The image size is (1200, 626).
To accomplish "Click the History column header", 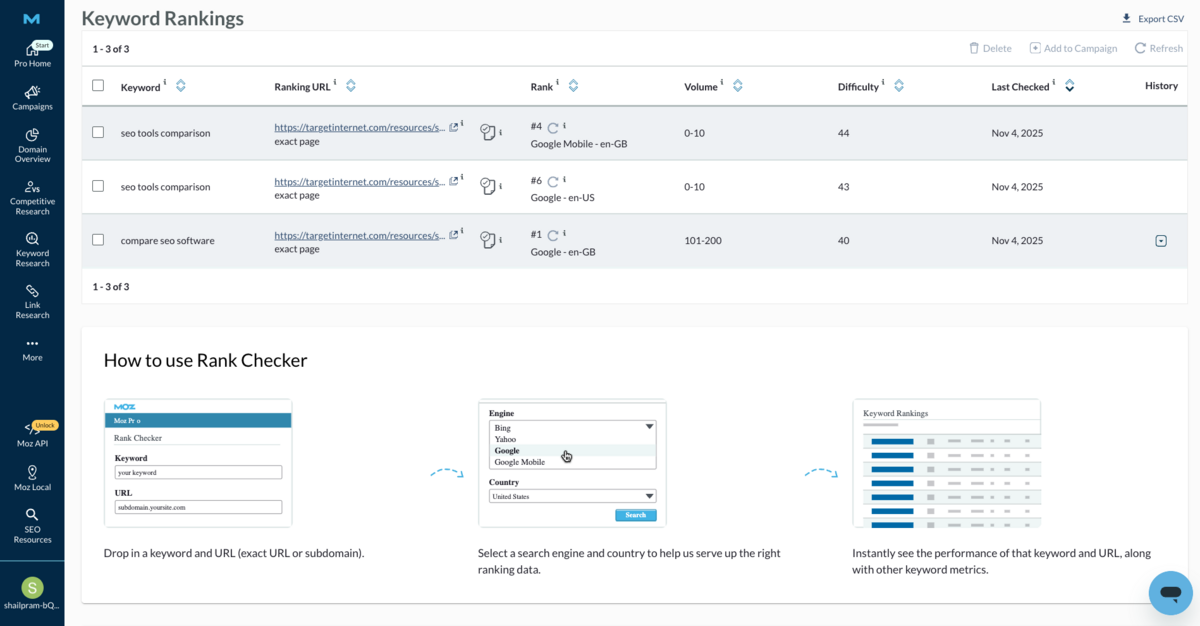I will 1161,86.
